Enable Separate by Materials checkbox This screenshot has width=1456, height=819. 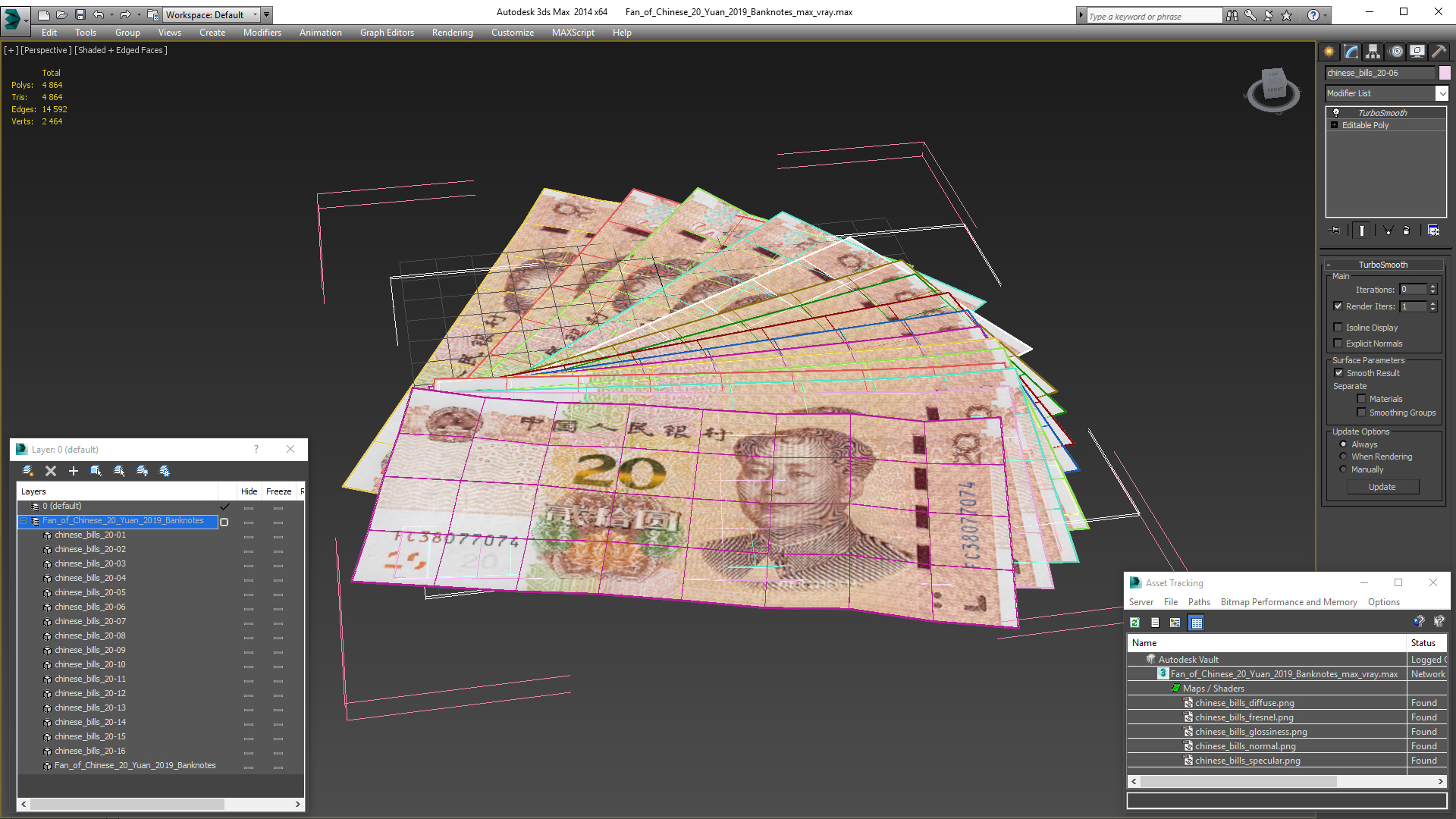1361,399
